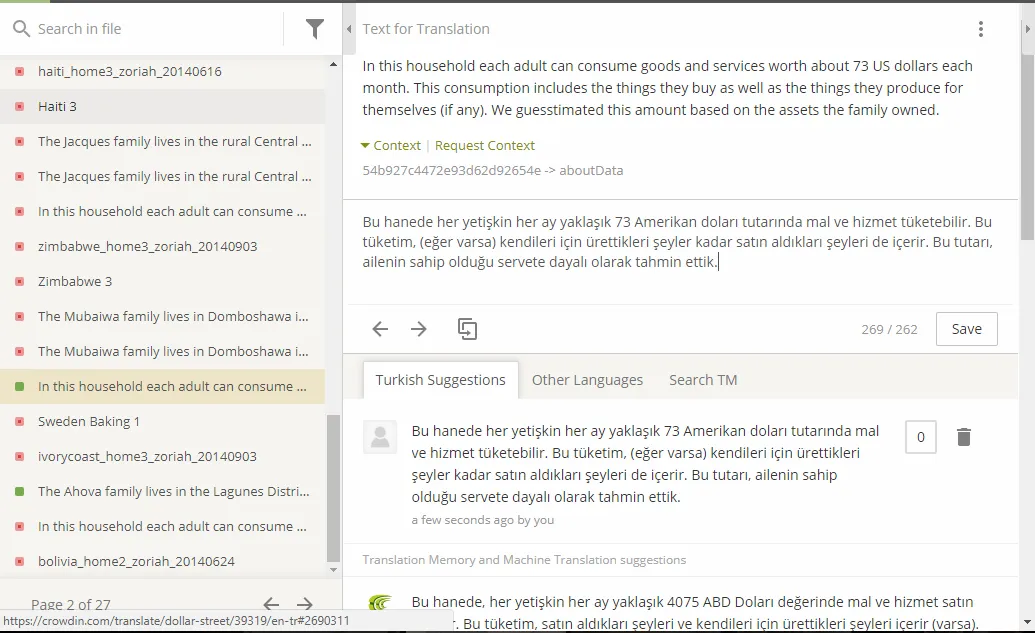Click the Page 2 of 27 label
This screenshot has width=1035, height=633.
pos(71,604)
